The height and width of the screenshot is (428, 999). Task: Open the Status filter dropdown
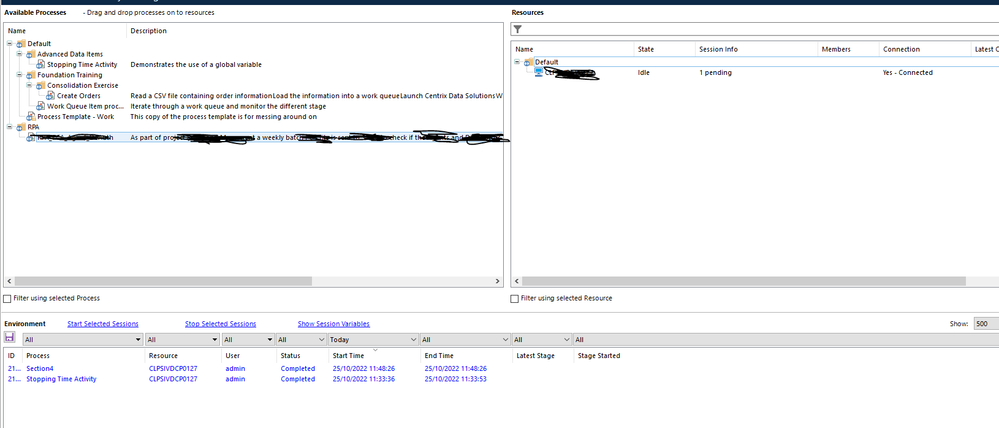[x=322, y=340]
